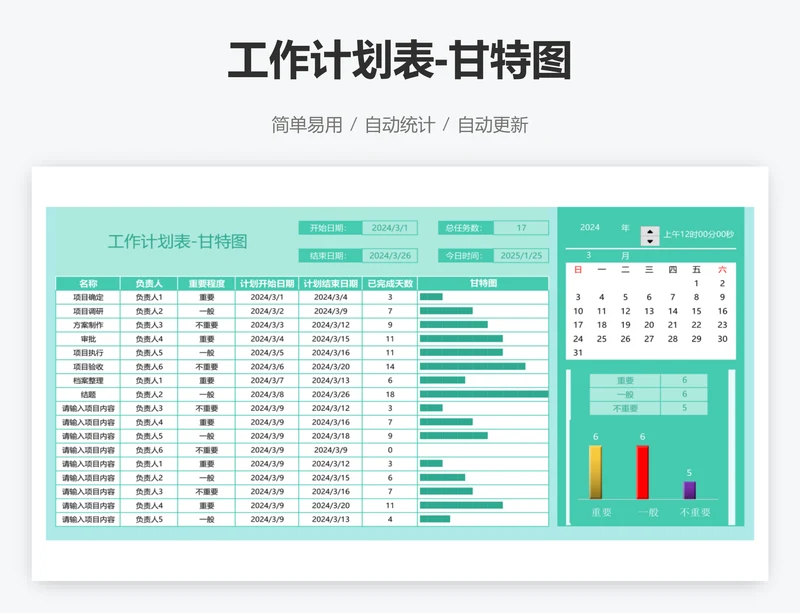Click end date 2024/3/4 in 项目确定 row

(331, 297)
